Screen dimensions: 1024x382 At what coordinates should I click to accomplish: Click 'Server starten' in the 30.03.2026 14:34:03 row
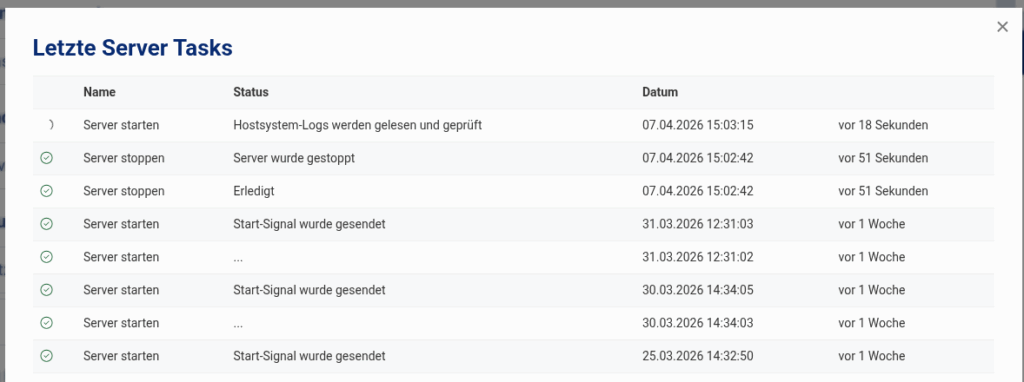pos(121,323)
